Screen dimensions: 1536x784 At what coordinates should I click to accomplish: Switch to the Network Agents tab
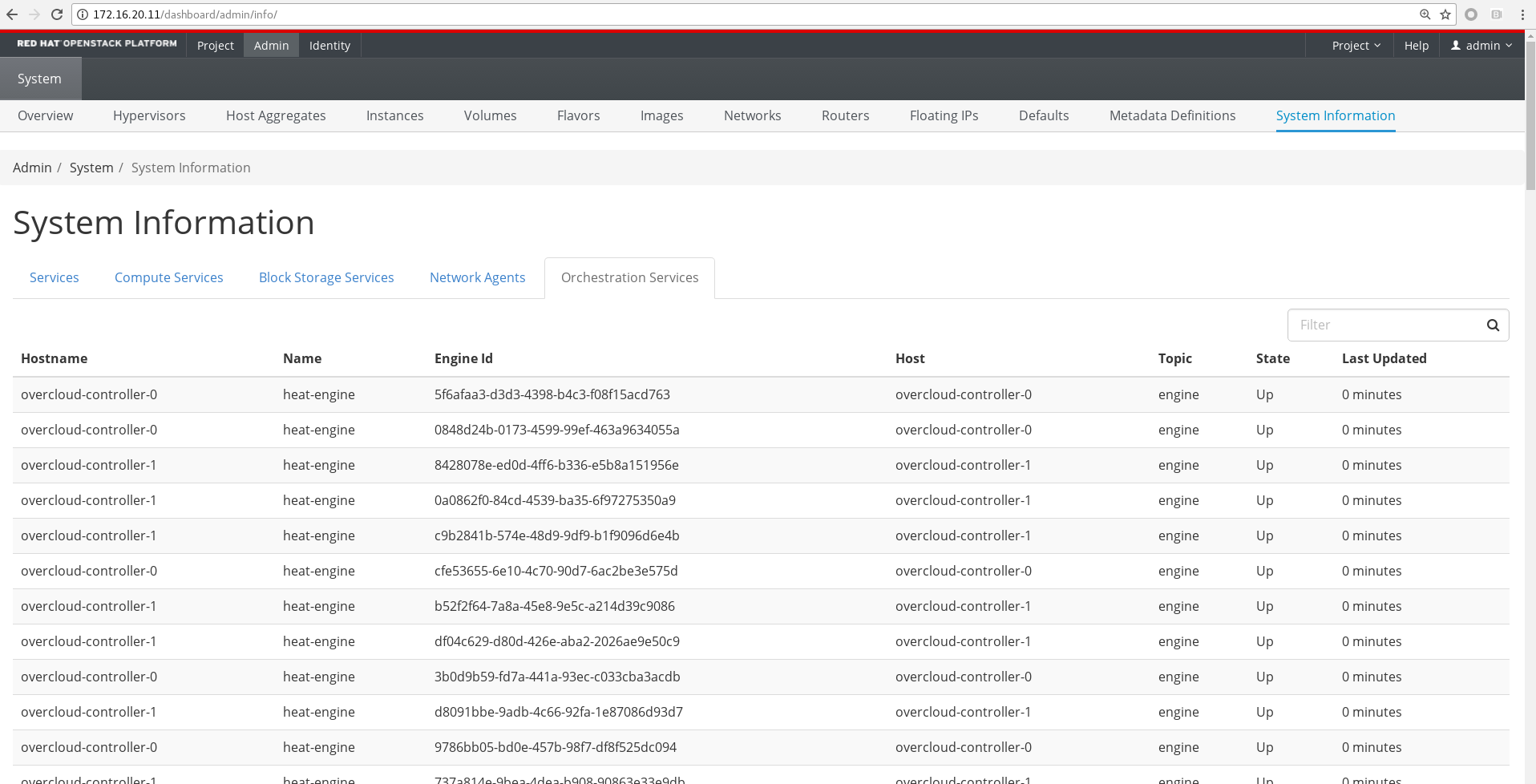point(478,277)
